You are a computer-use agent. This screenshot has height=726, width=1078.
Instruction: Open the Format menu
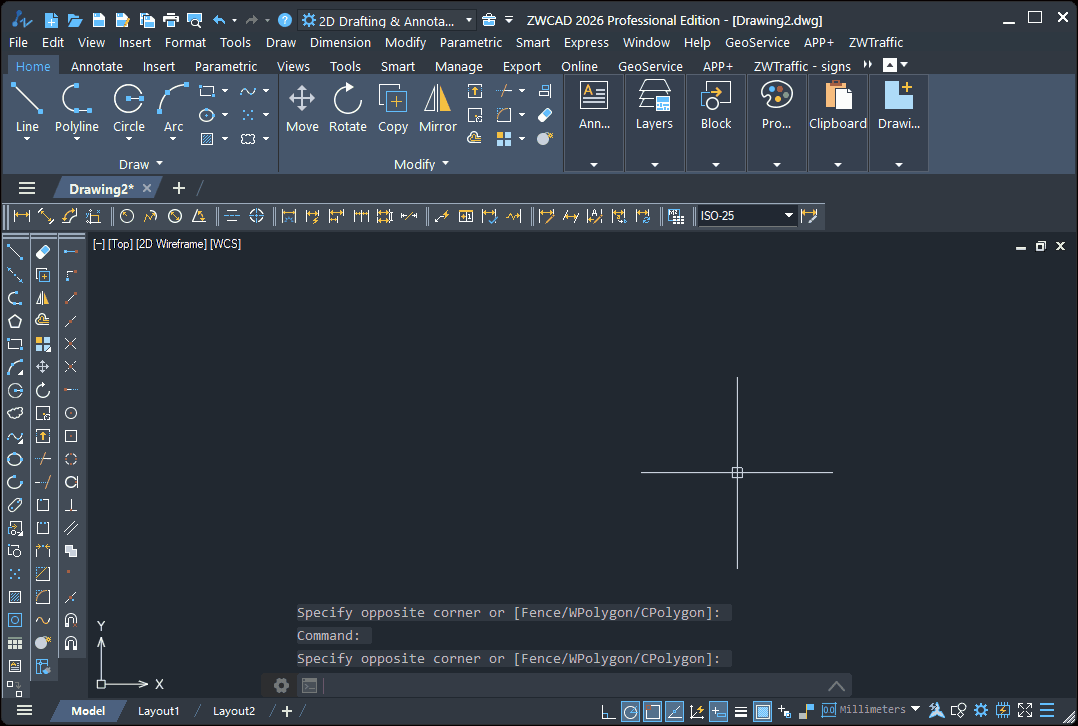coord(185,43)
